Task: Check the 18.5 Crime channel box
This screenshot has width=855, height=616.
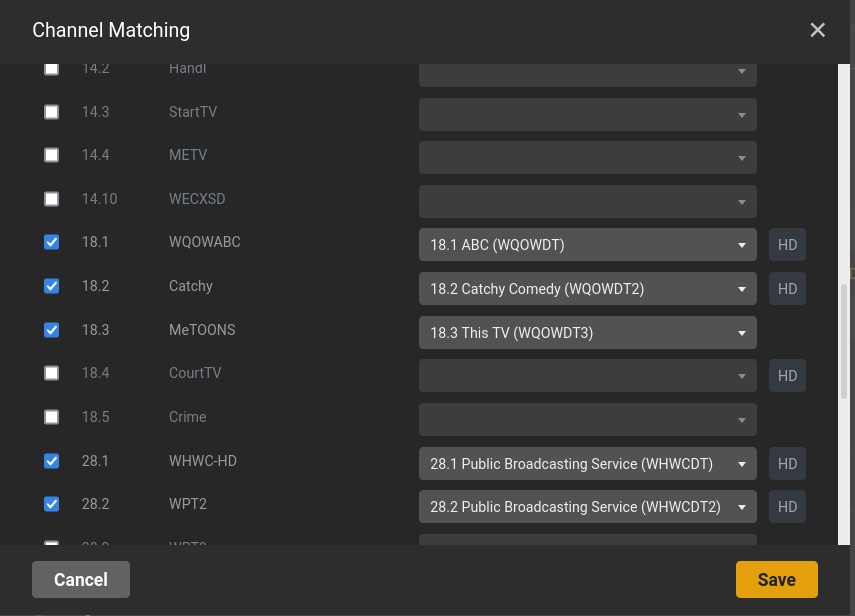Action: tap(52, 417)
